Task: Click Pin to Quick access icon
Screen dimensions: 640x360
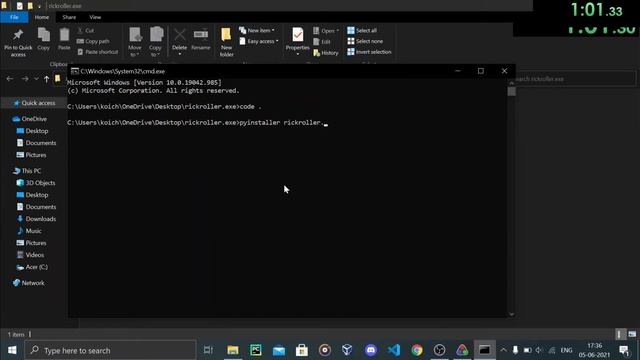Action: [x=18, y=35]
